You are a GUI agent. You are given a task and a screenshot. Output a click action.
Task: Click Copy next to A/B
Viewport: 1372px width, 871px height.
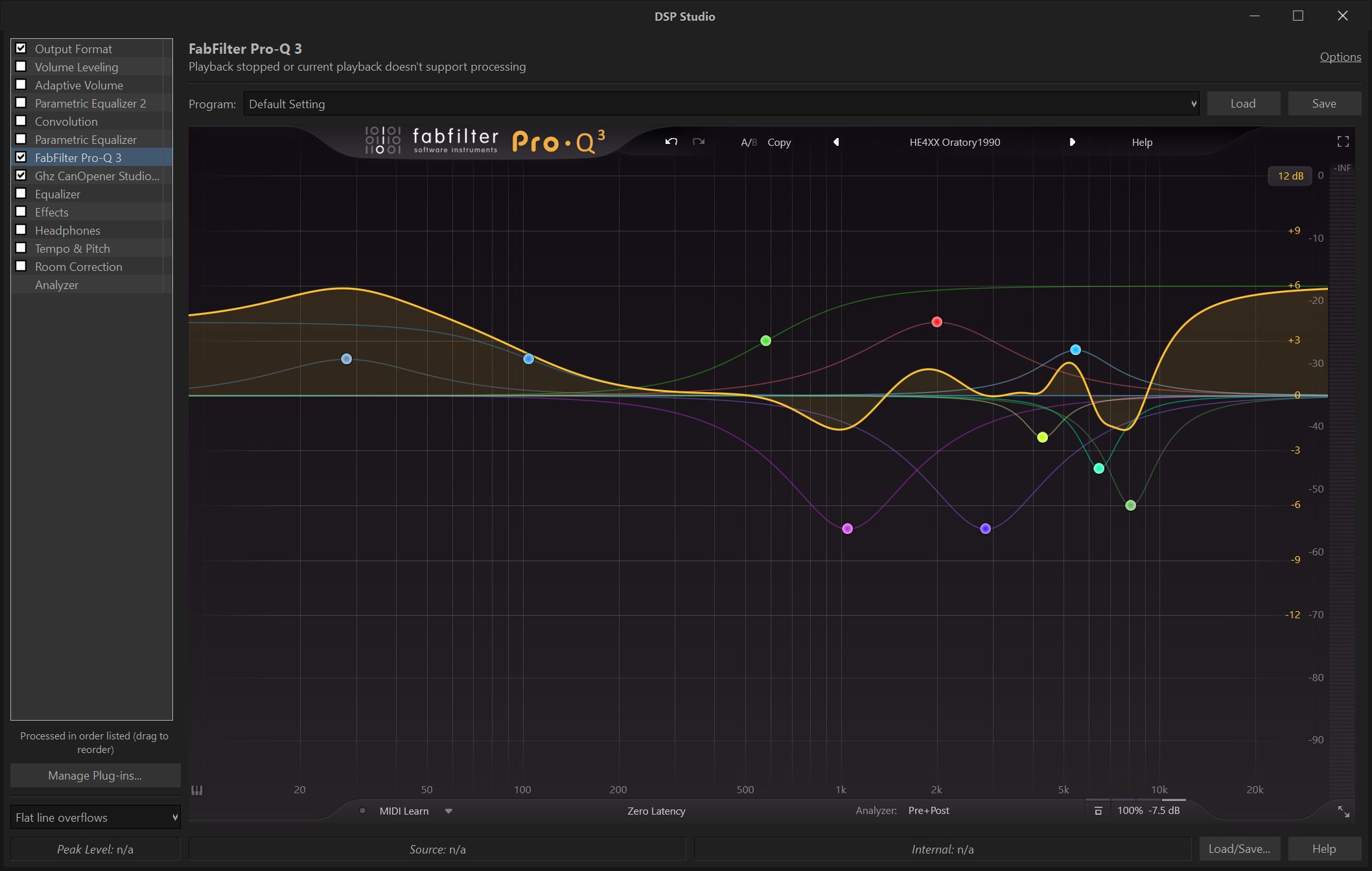tap(779, 142)
